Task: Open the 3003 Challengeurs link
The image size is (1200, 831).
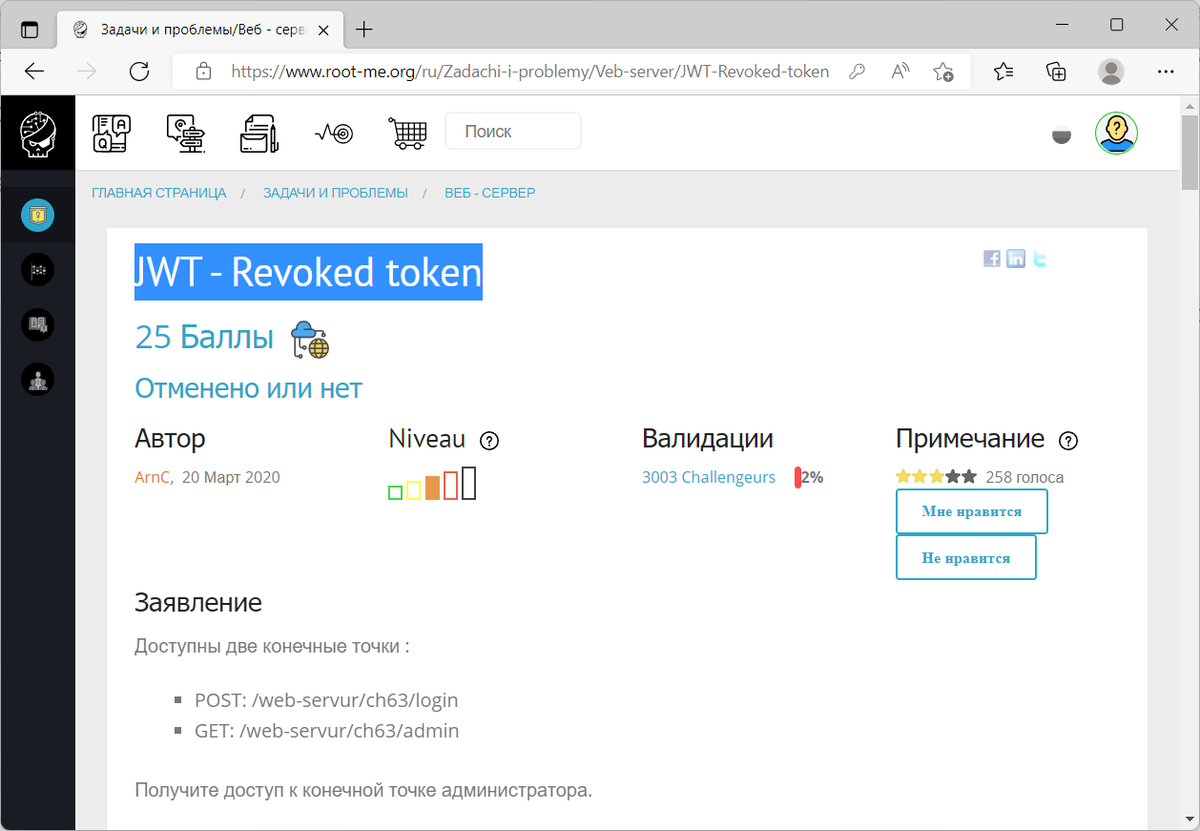Action: click(708, 477)
